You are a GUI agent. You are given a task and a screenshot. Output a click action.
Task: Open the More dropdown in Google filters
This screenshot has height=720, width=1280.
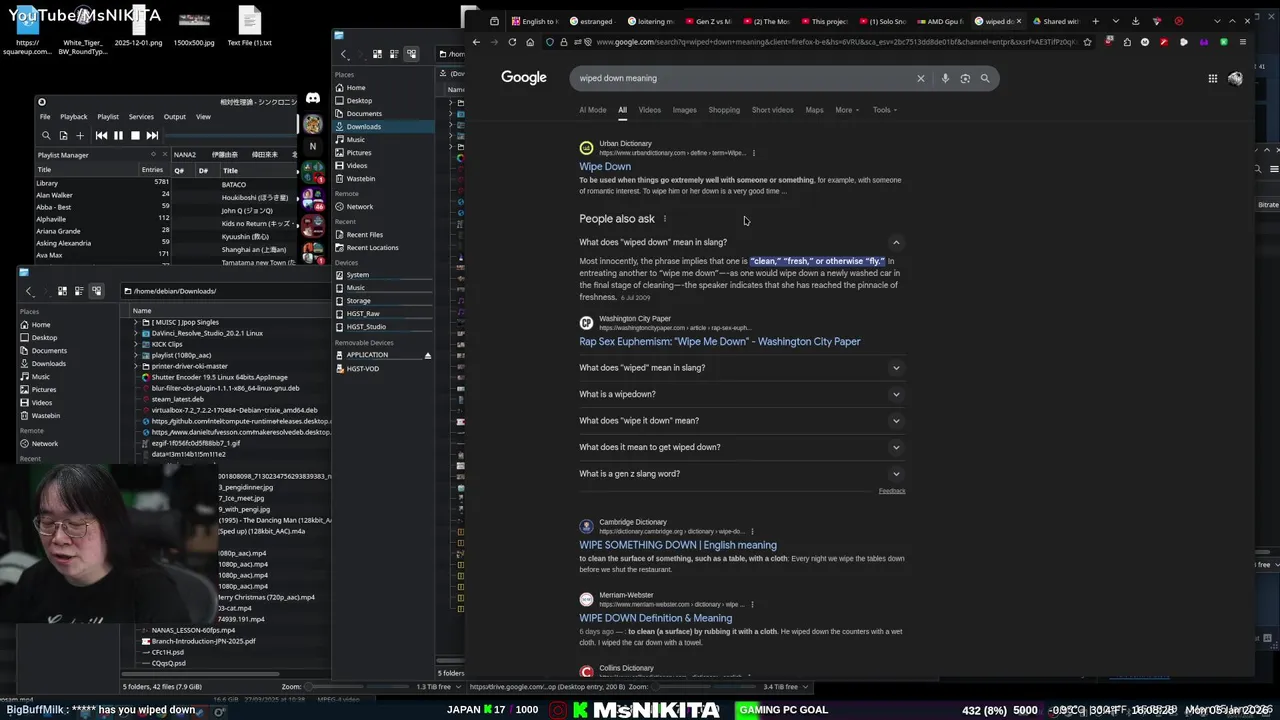pos(847,110)
